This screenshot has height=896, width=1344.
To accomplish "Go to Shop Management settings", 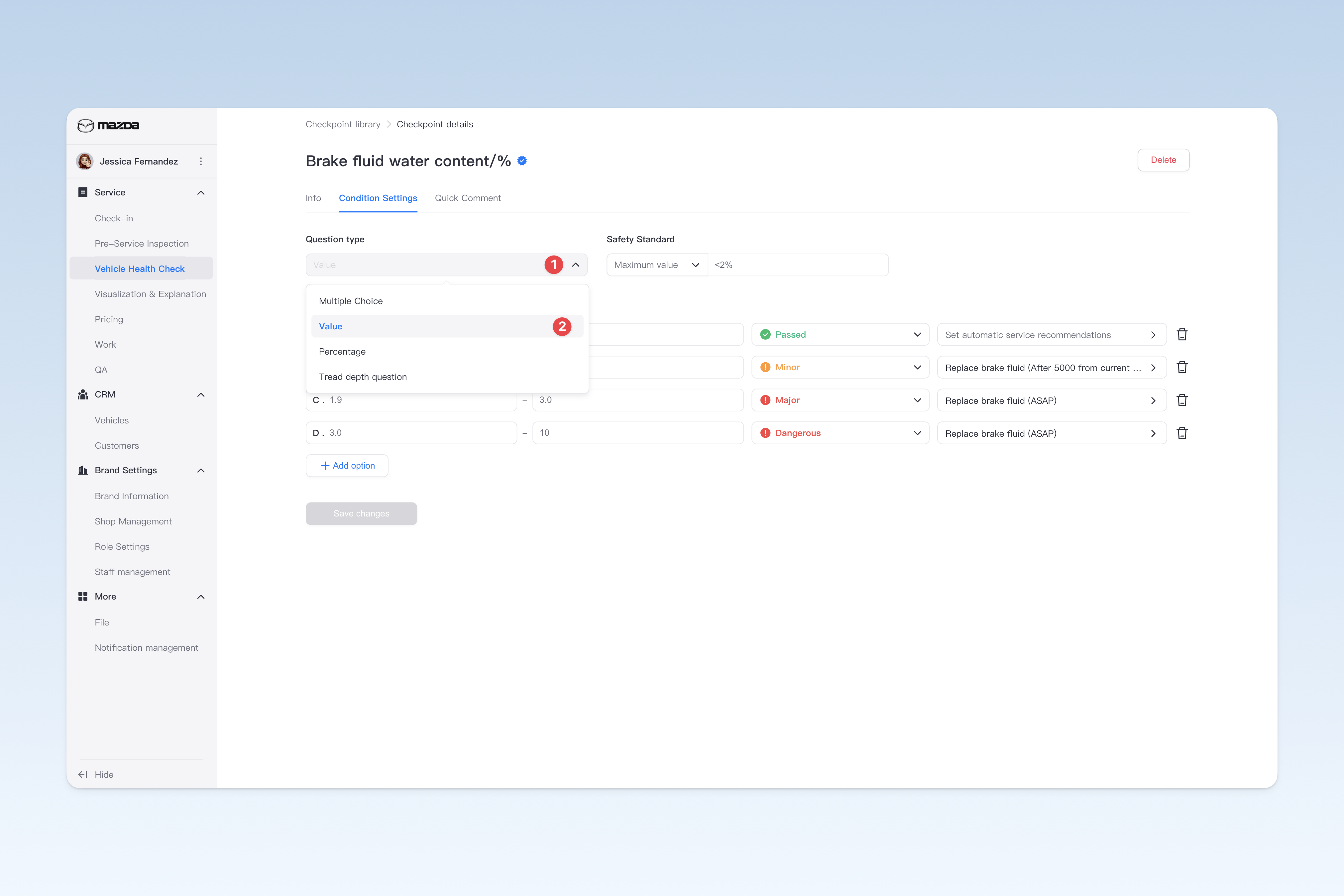I will 133,521.
